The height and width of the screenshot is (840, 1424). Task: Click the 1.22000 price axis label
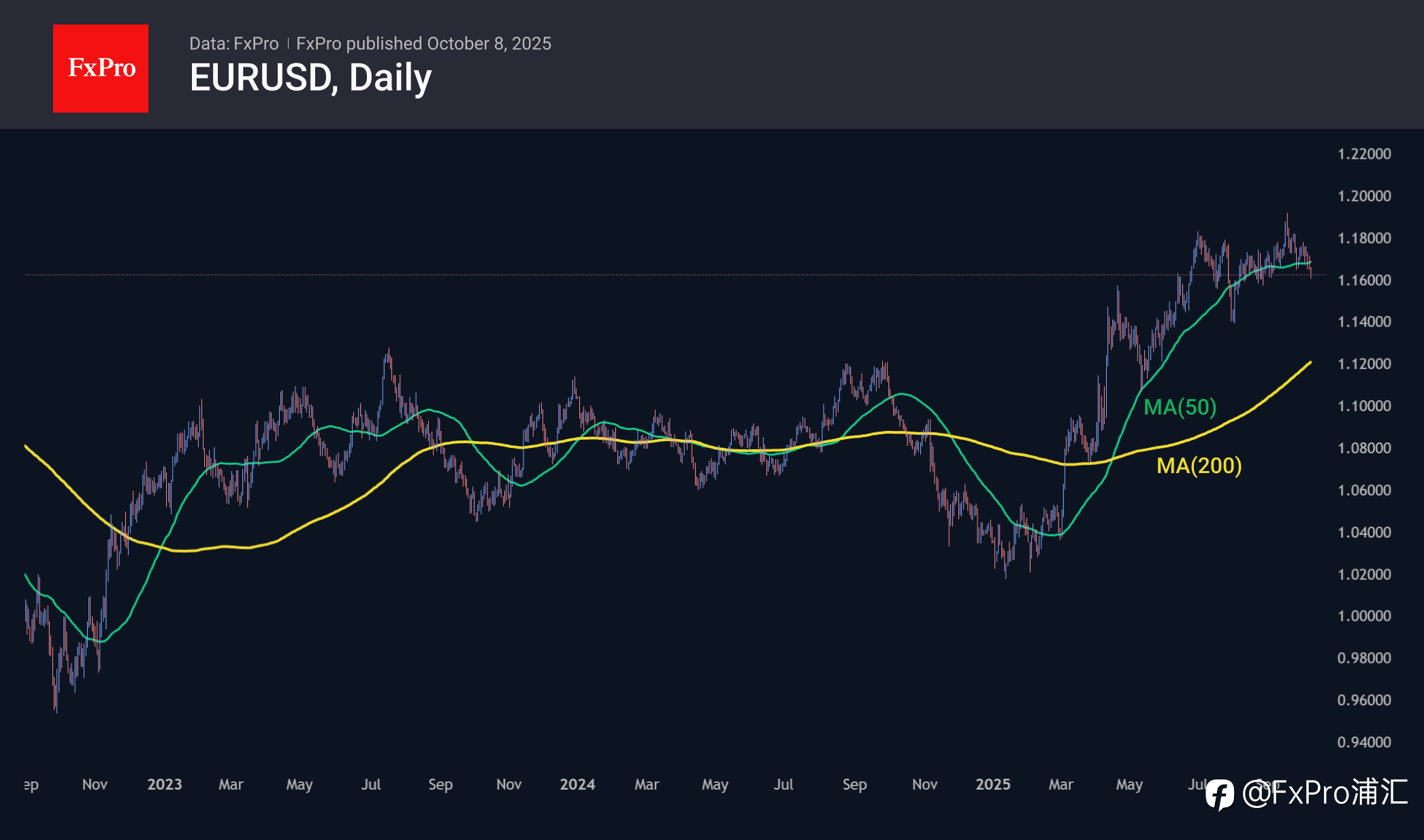click(1364, 154)
